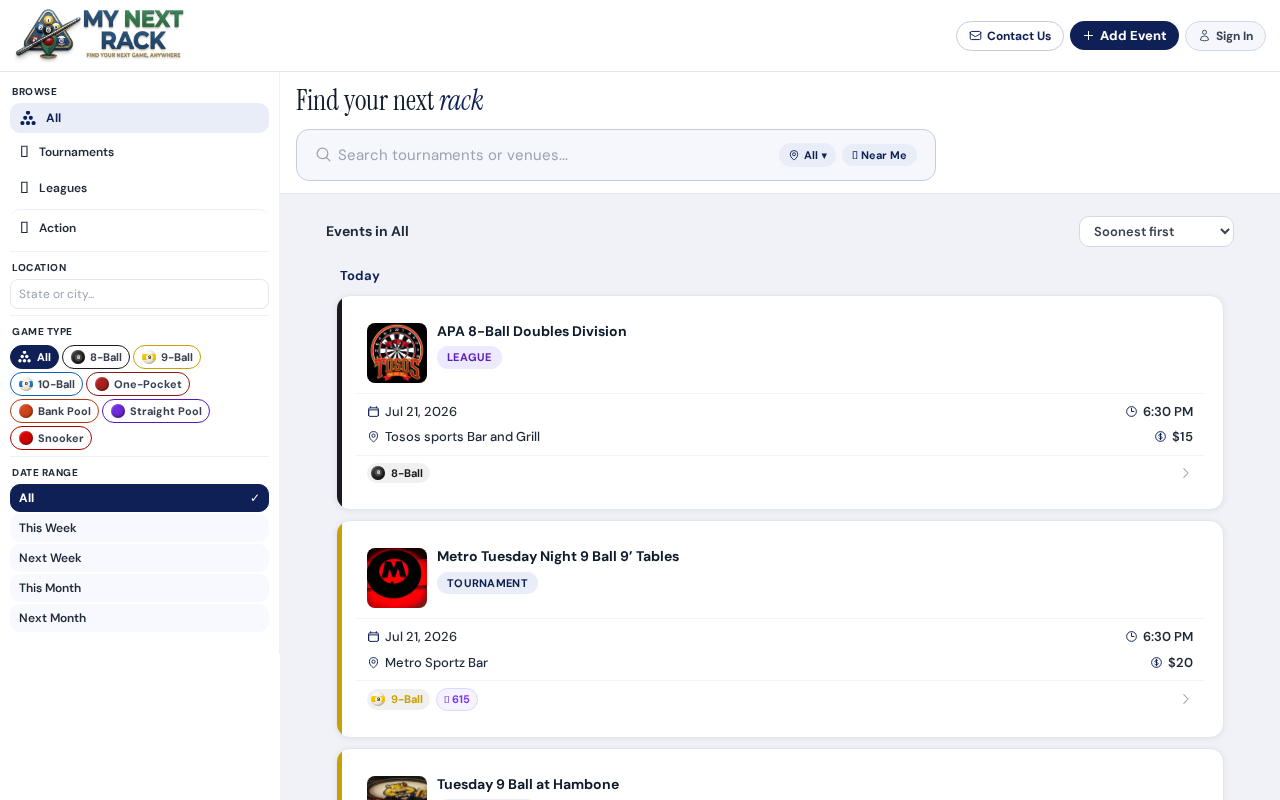Select All in the Browse sidebar
The image size is (1280, 800).
(x=139, y=118)
